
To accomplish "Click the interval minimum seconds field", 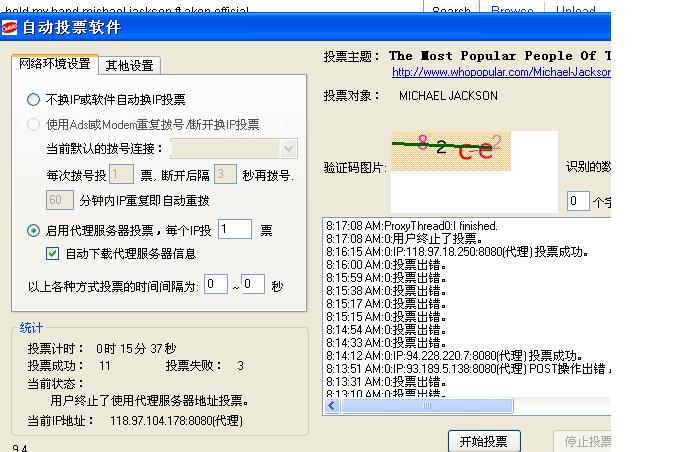I will (216, 284).
